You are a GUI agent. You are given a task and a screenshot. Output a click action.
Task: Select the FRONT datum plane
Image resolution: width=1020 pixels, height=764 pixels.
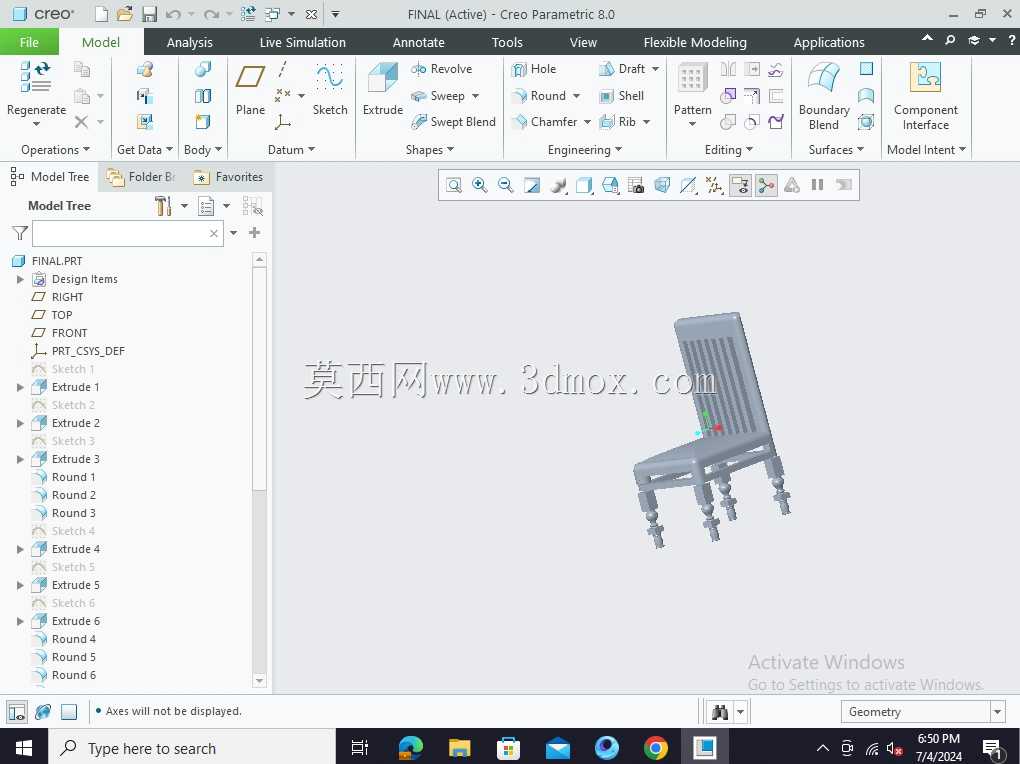click(69, 333)
